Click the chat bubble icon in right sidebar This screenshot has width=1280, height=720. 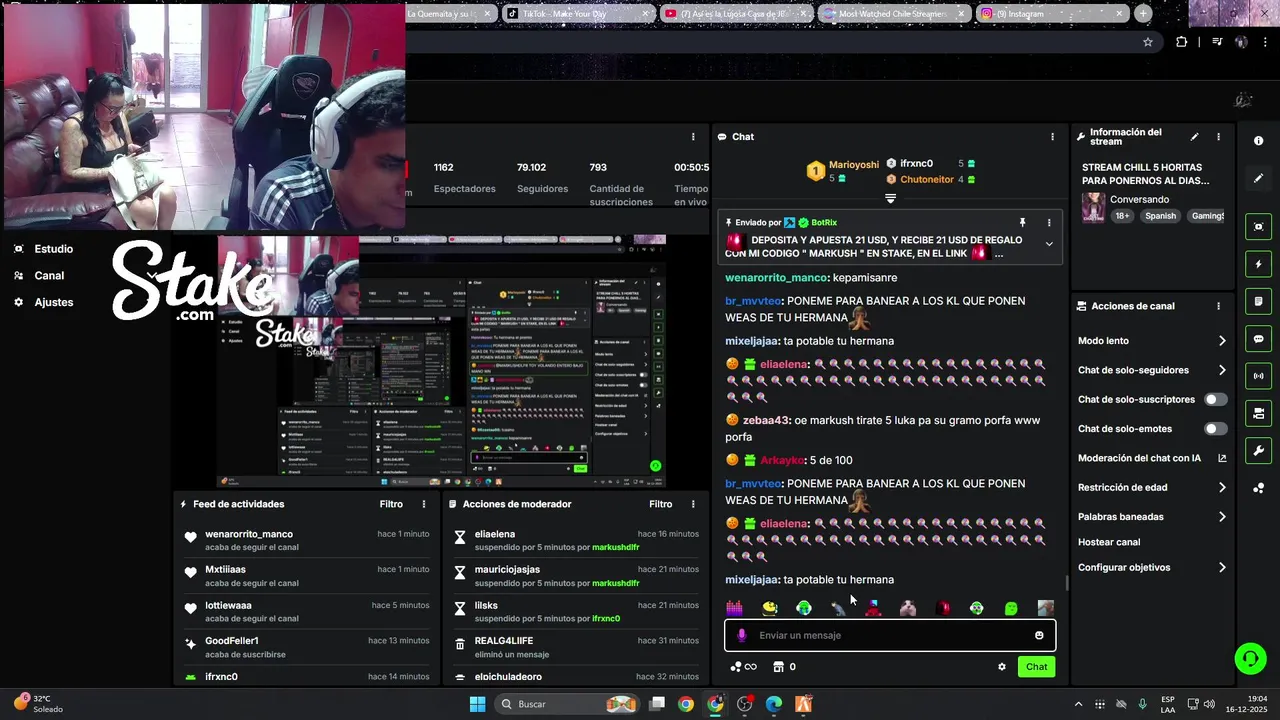1258,339
